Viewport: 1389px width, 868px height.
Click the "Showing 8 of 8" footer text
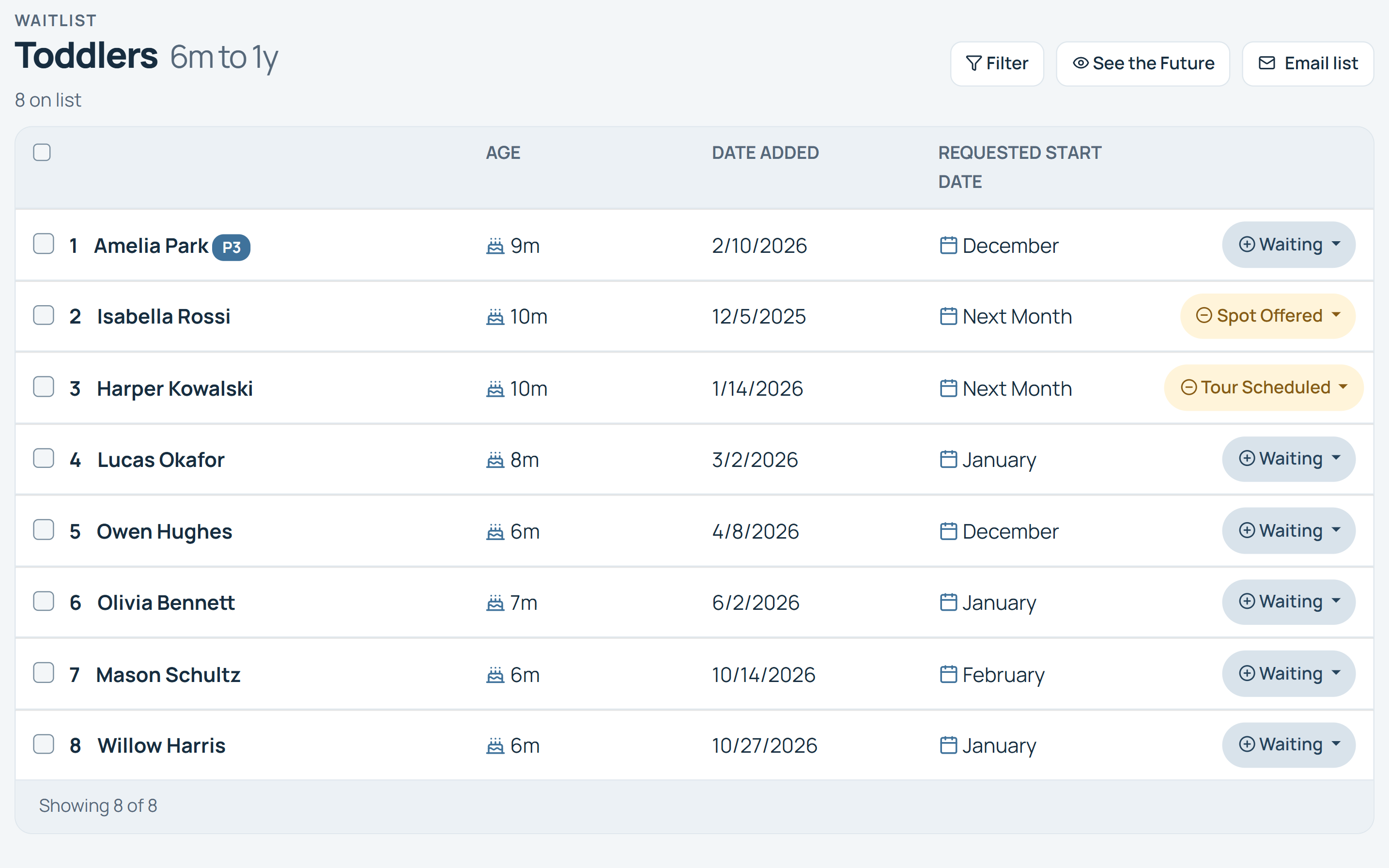pyautogui.click(x=98, y=806)
